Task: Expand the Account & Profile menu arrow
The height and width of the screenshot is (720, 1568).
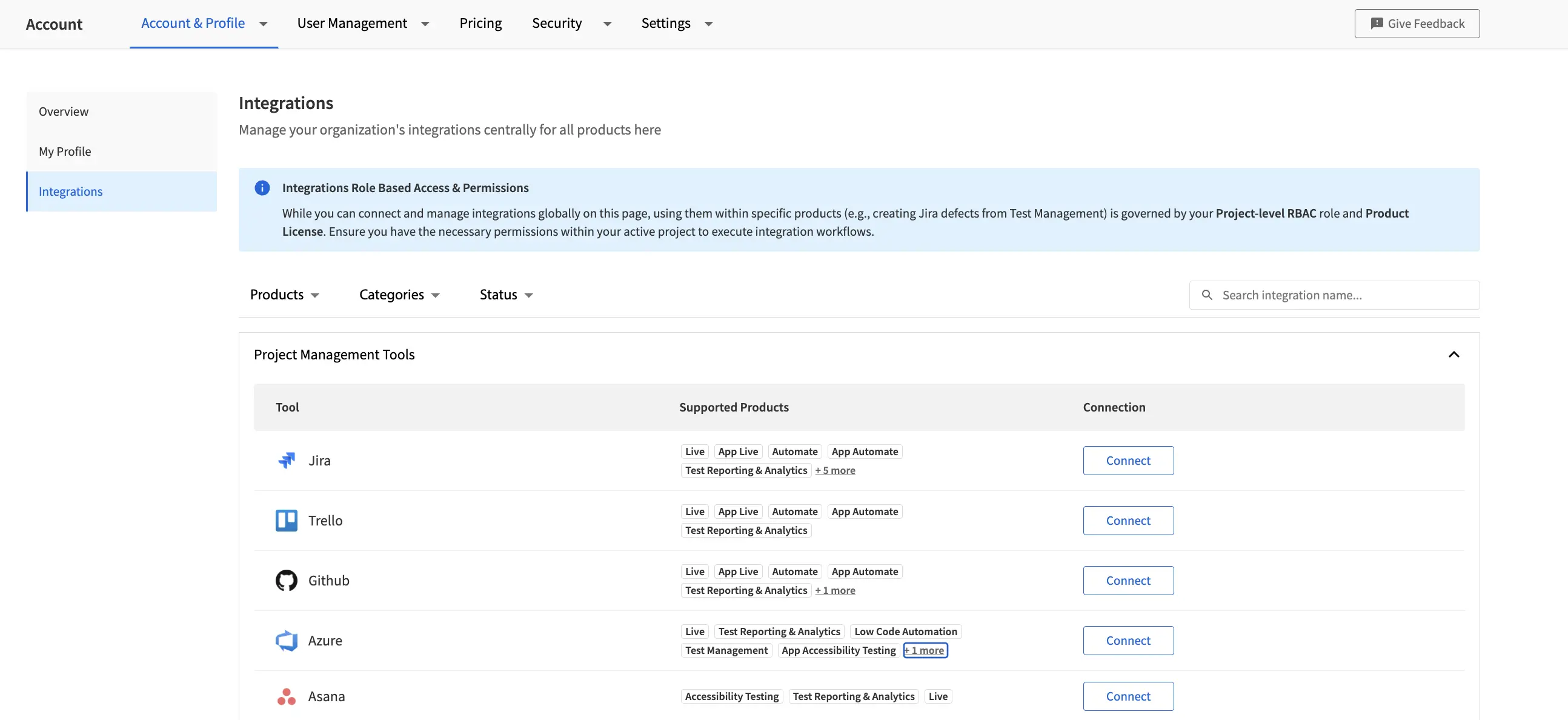Action: 264,24
